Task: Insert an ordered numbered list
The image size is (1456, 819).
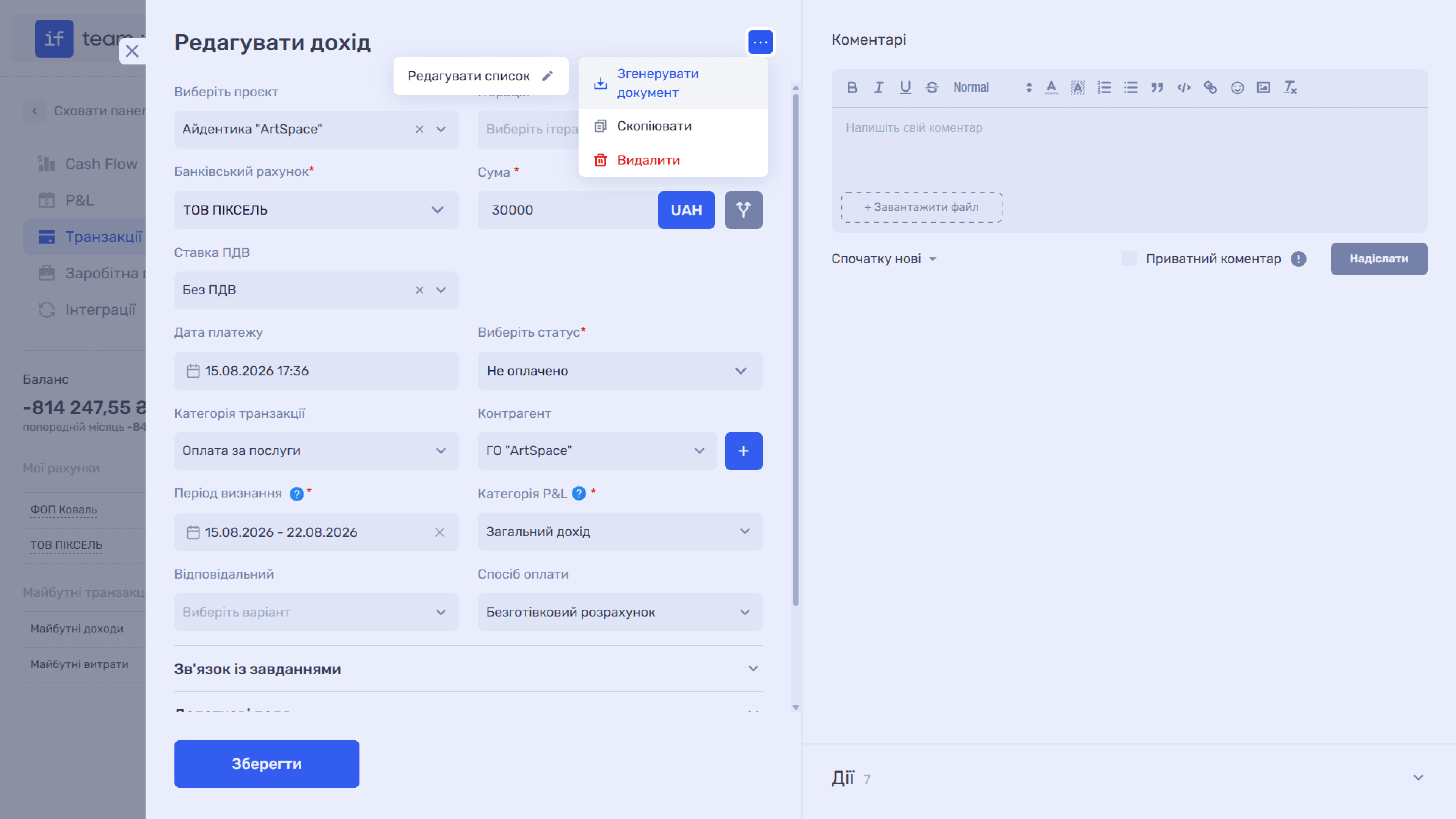Action: pyautogui.click(x=1104, y=88)
